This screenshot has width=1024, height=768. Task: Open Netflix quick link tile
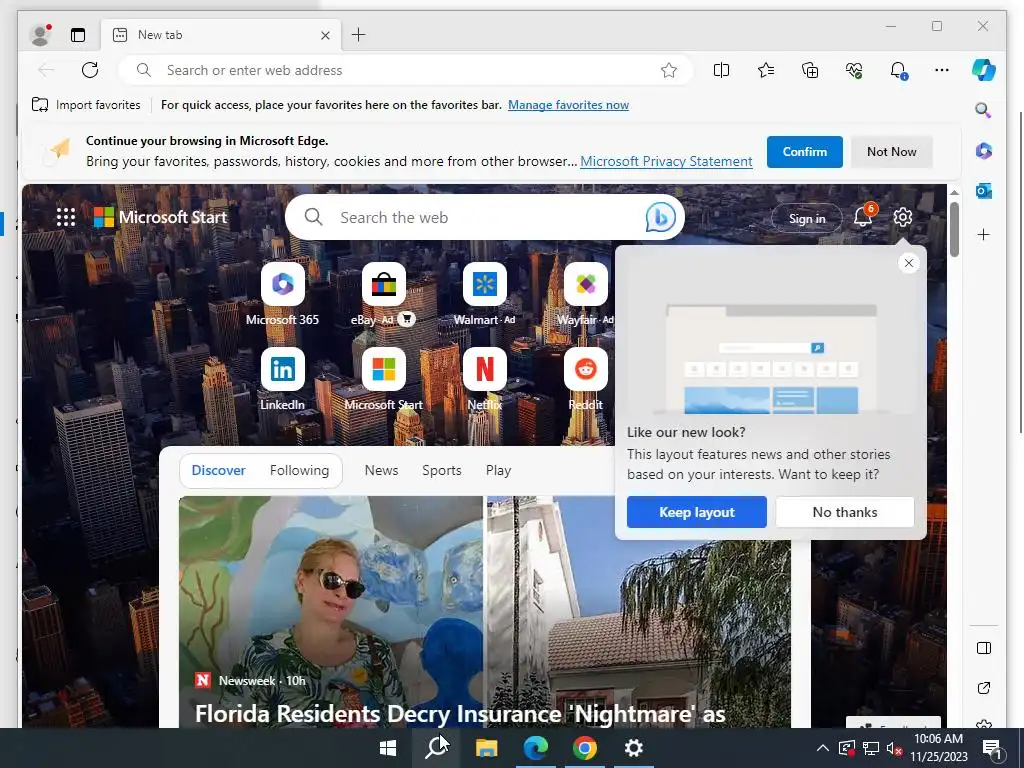pos(485,379)
